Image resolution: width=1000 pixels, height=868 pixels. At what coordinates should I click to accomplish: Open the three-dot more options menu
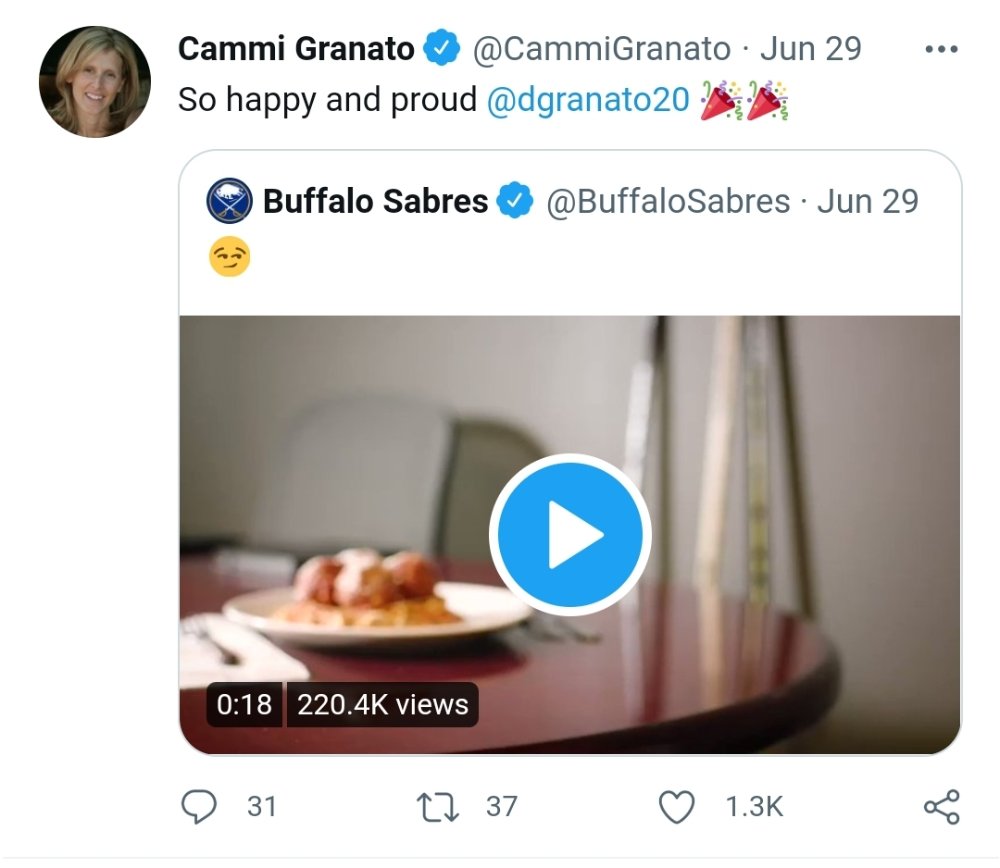pyautogui.click(x=941, y=49)
